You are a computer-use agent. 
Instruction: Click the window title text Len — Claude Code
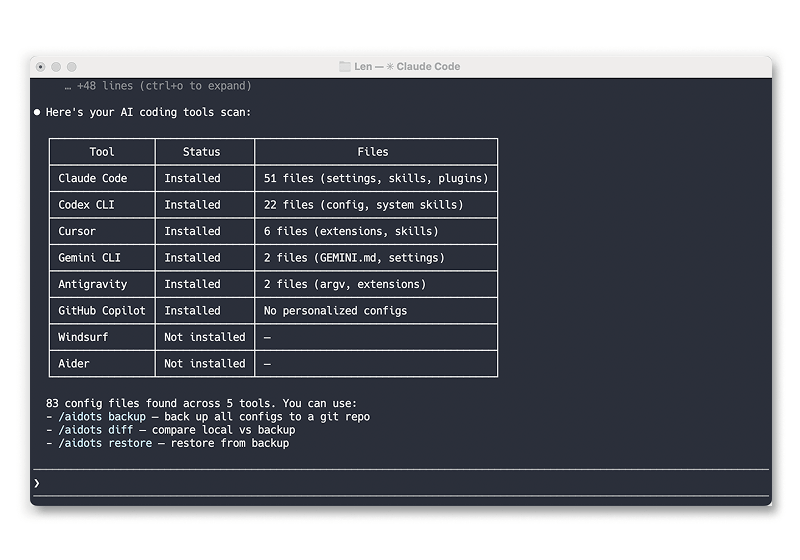coord(407,67)
